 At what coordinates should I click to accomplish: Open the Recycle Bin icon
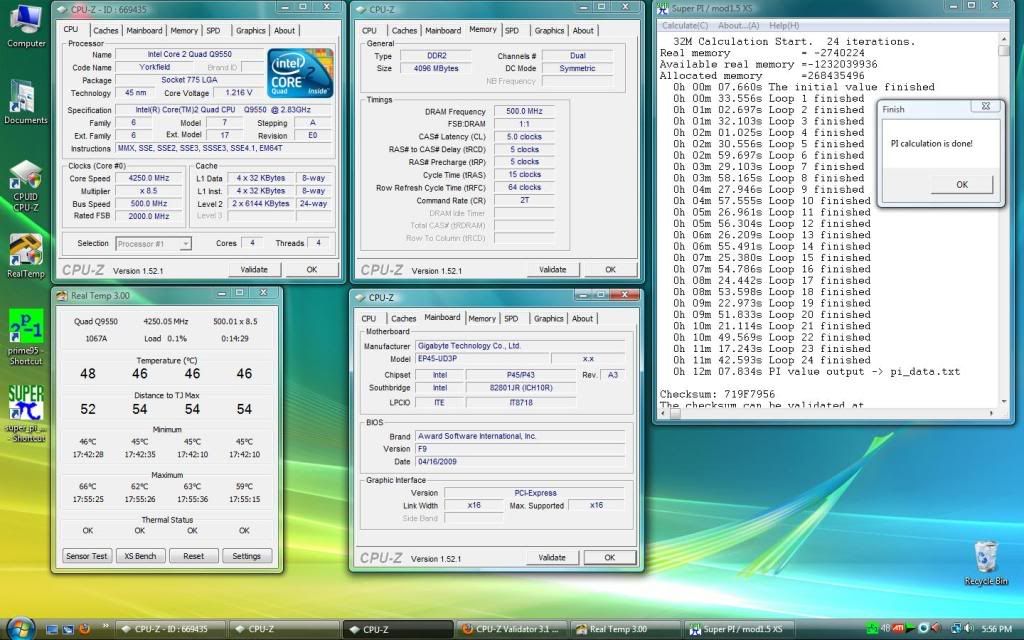coord(985,563)
